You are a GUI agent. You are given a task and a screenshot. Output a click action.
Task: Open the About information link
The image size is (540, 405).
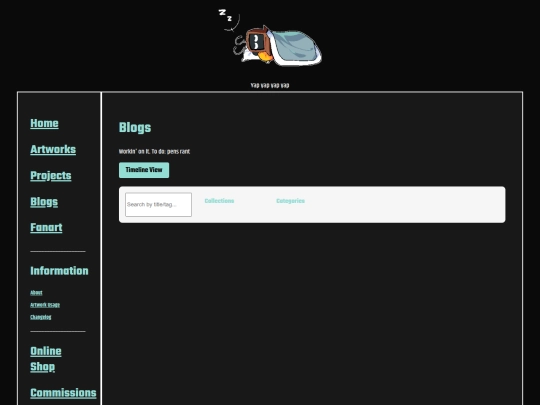coord(36,293)
